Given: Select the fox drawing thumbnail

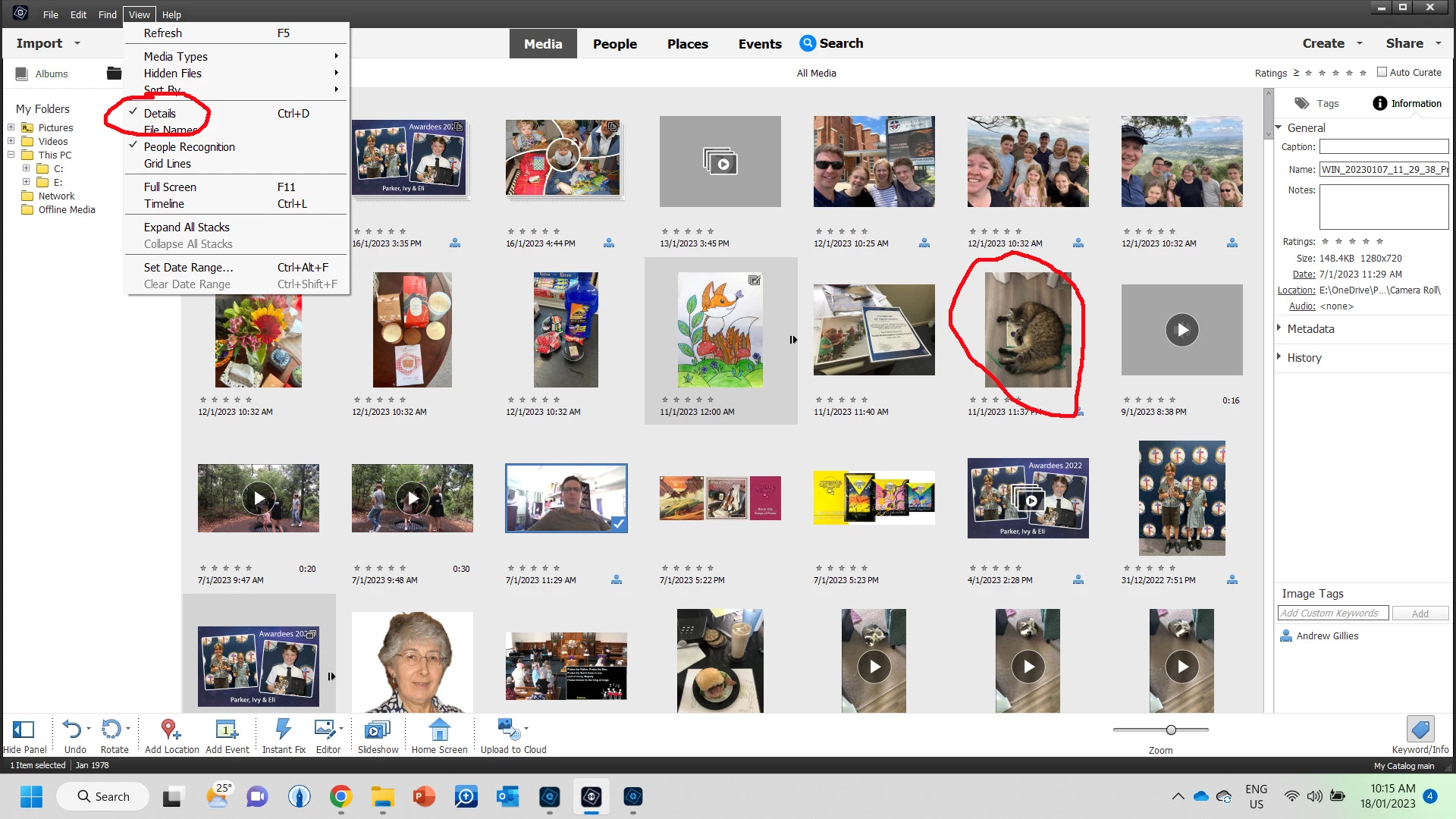Looking at the screenshot, I should [720, 331].
